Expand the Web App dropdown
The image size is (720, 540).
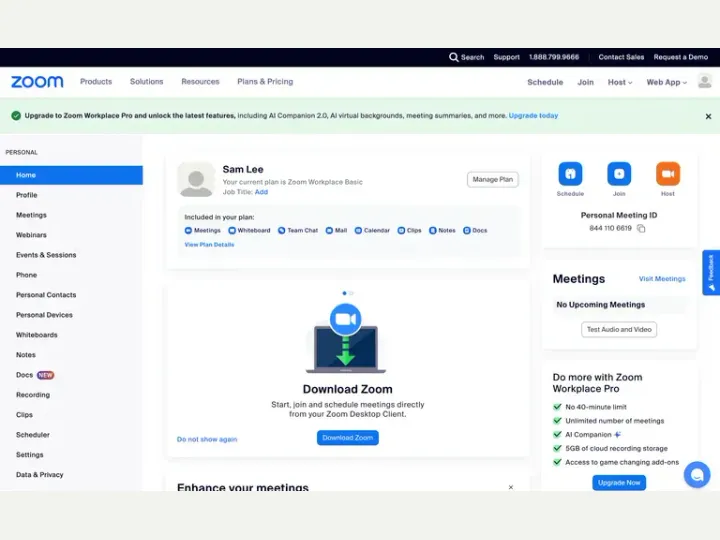pos(666,82)
